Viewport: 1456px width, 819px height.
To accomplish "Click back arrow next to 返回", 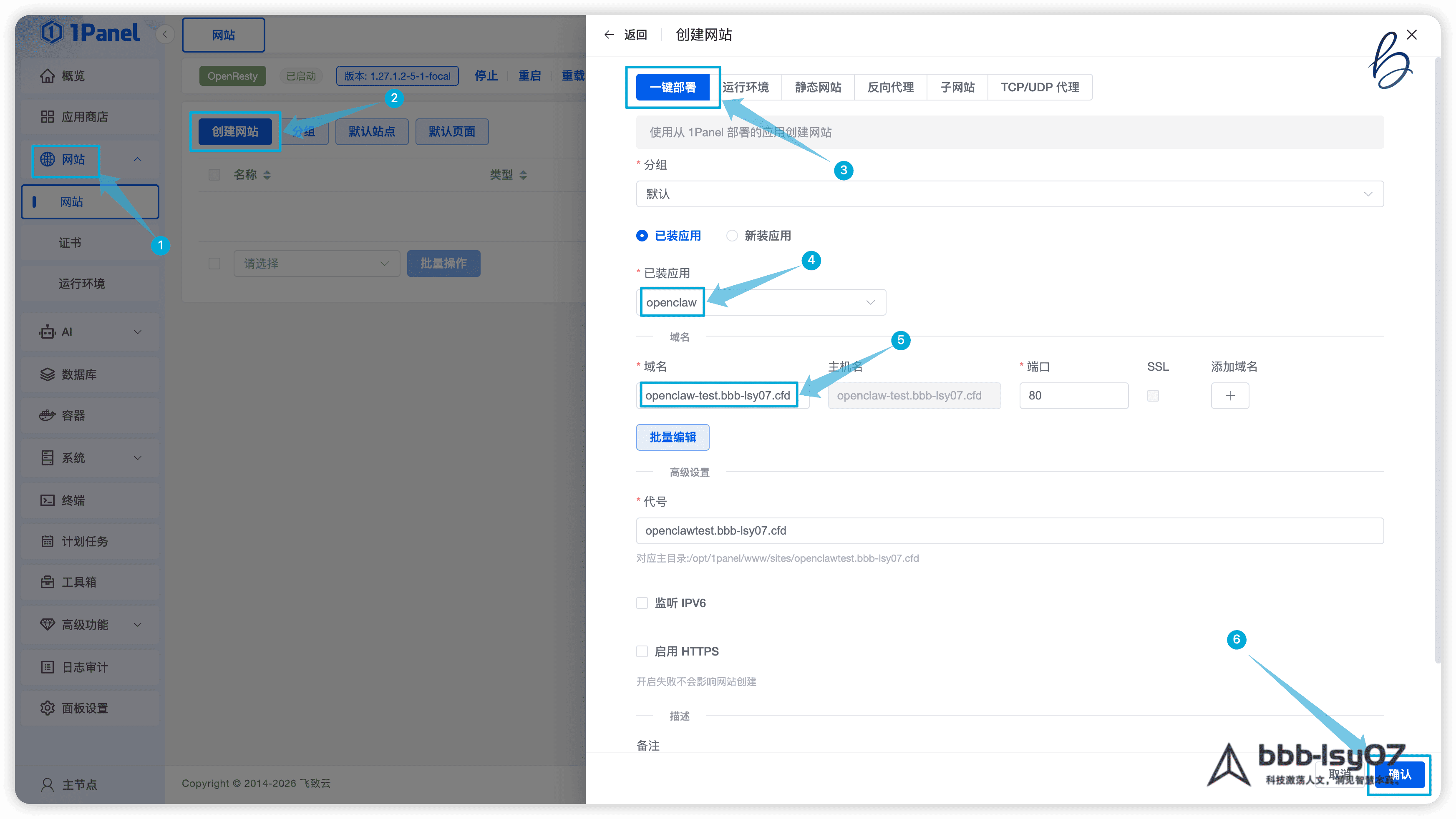I will (609, 35).
